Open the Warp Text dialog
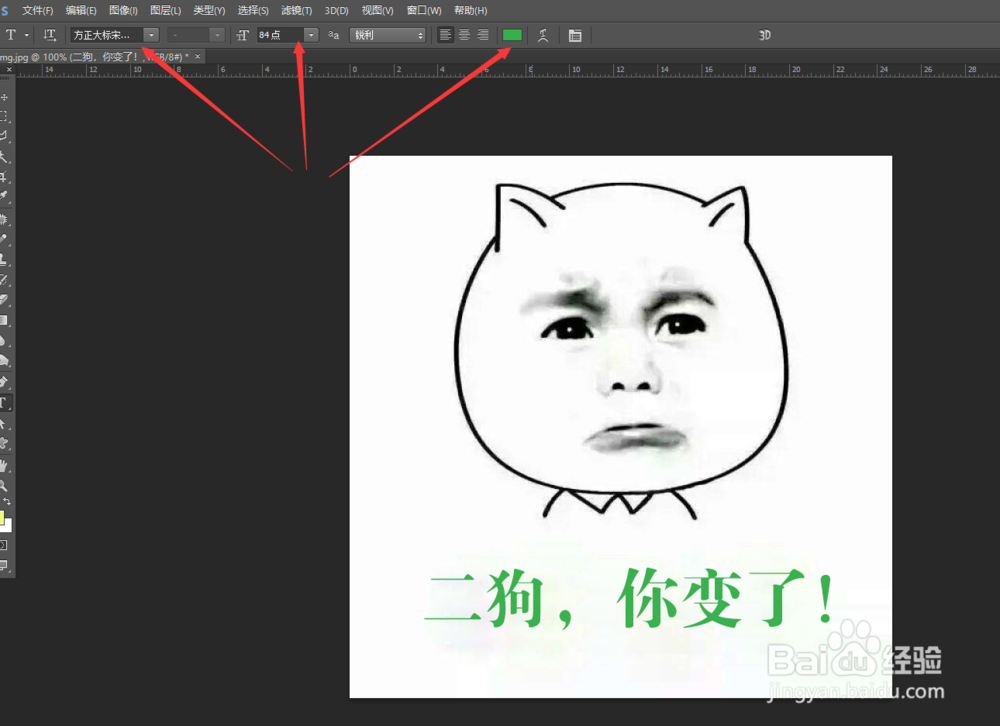The width and height of the screenshot is (1000, 726). coord(543,35)
